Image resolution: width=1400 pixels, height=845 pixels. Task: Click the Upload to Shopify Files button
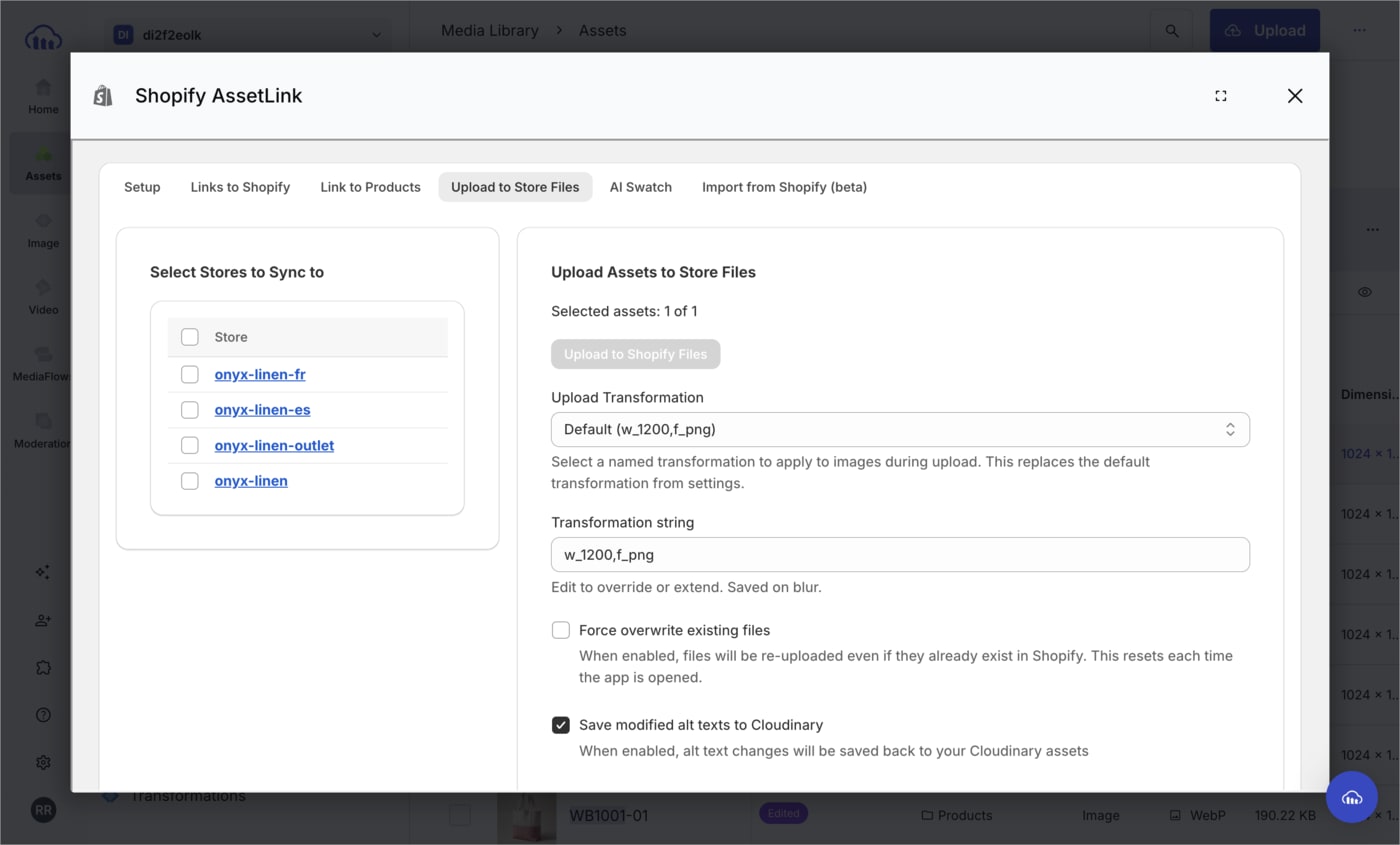click(x=635, y=354)
